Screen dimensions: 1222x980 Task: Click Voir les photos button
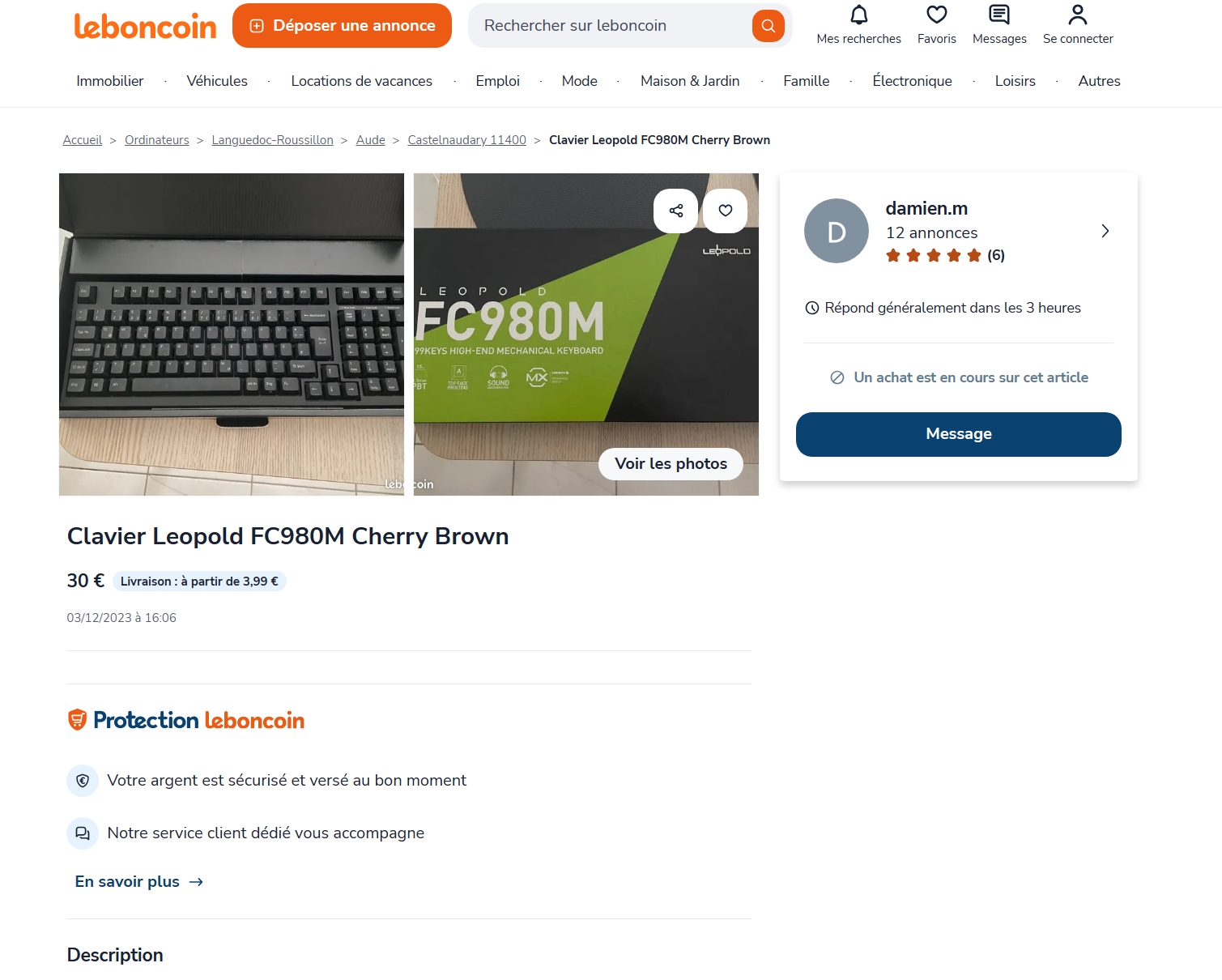tap(671, 463)
